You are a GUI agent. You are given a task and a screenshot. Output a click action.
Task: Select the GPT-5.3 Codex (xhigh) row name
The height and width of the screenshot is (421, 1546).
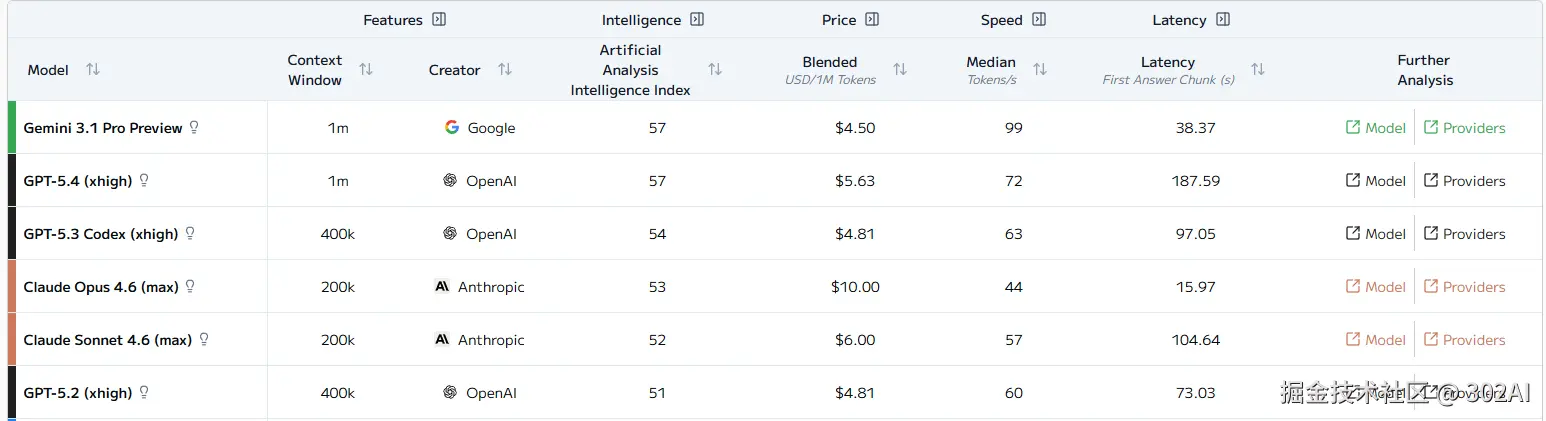(100, 234)
